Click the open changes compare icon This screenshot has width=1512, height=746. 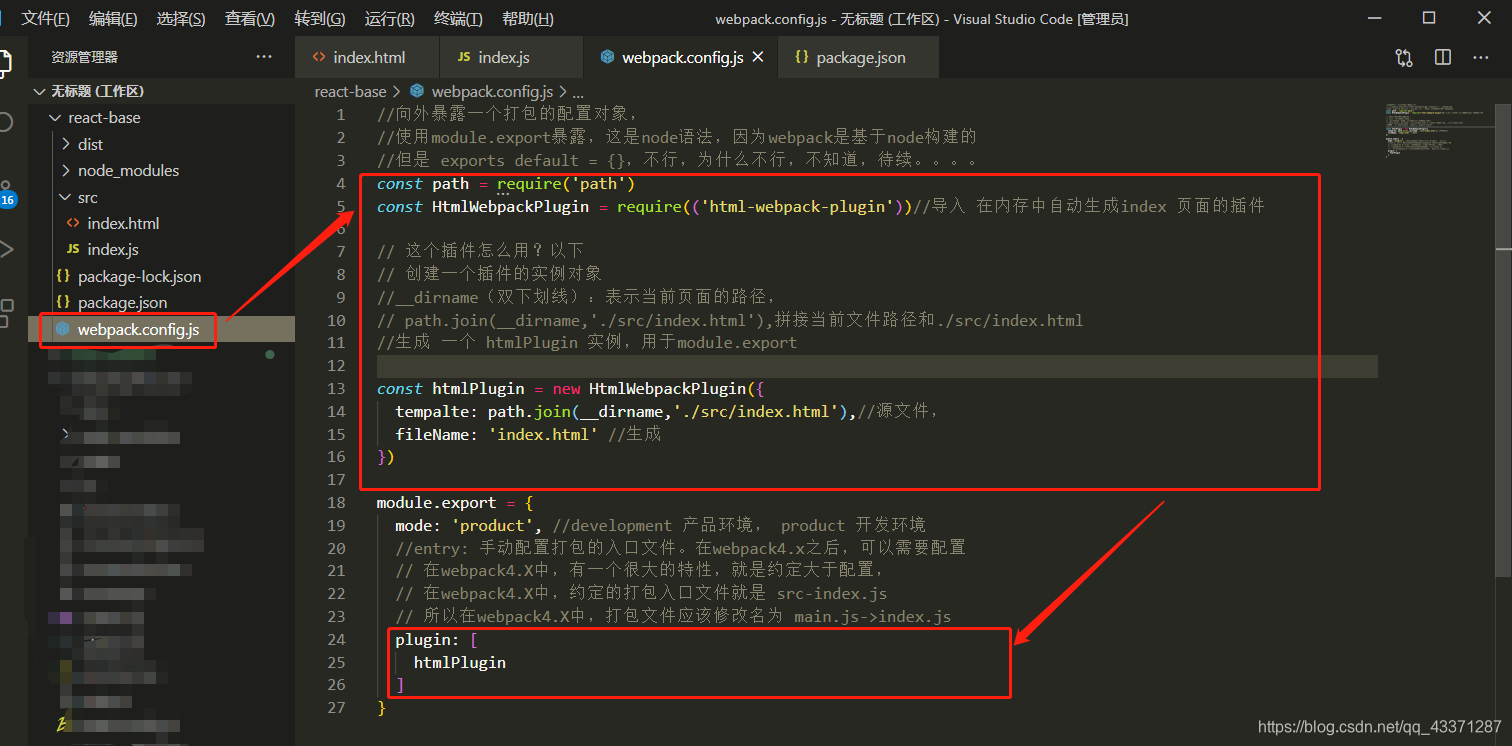tap(1404, 57)
